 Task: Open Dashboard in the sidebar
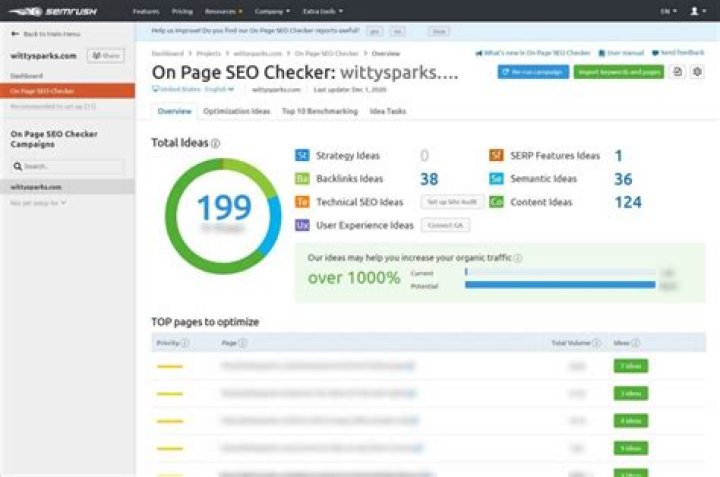27,76
